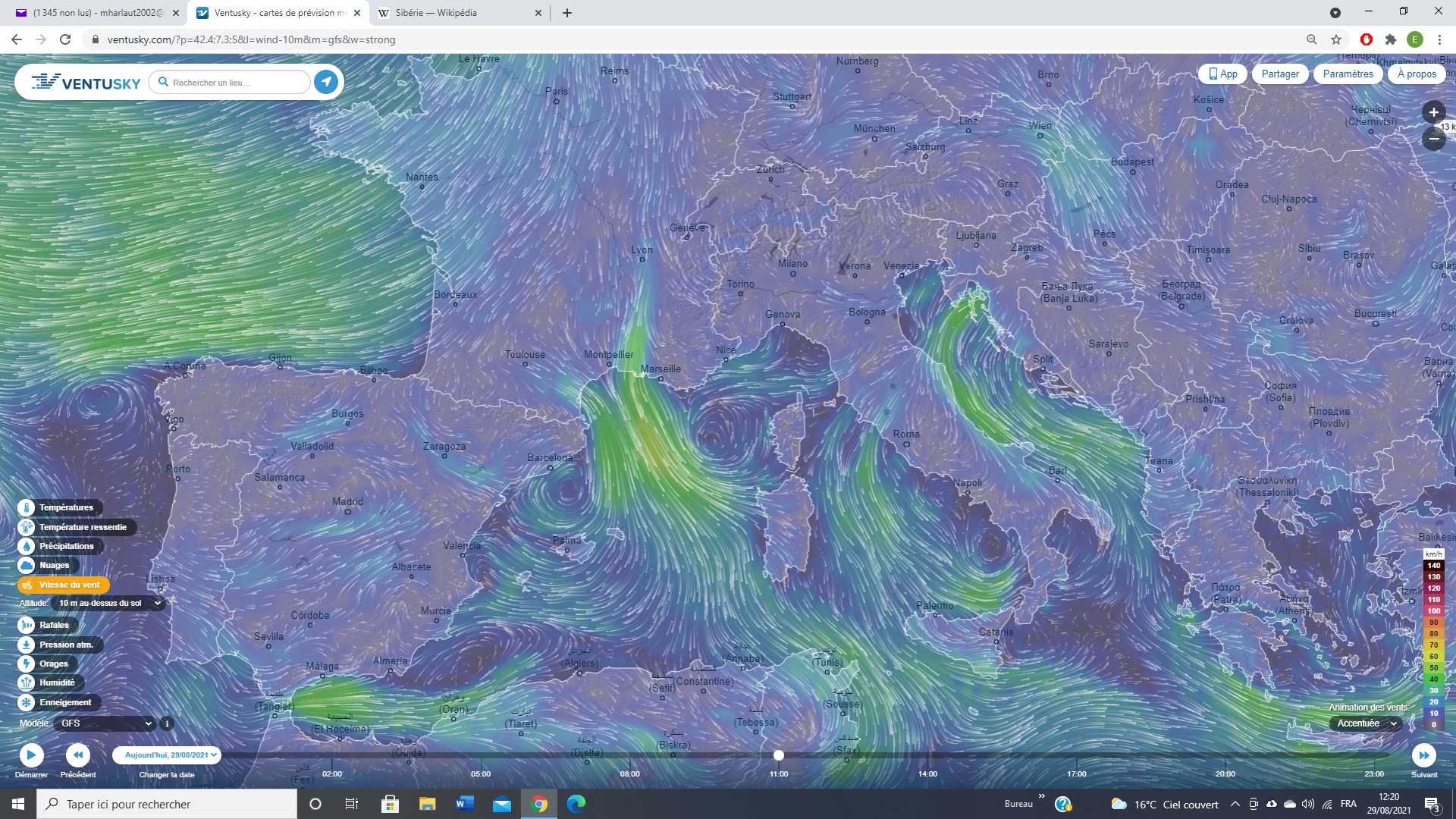1456x819 pixels.
Task: Open the GFS model dropdown
Action: coord(106,723)
